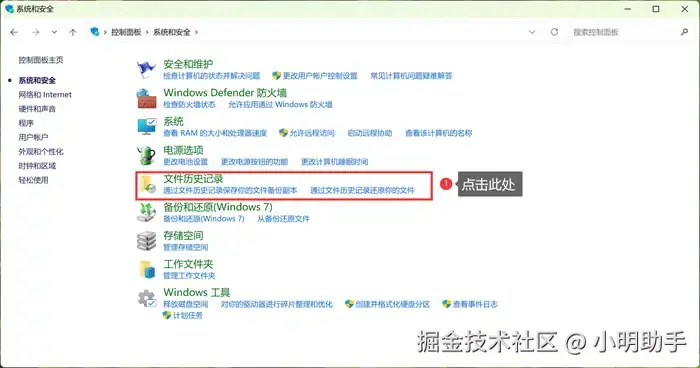700x368 pixels.
Task: Click 通过文件历史记录还原你的文件 link
Action: 362,190
